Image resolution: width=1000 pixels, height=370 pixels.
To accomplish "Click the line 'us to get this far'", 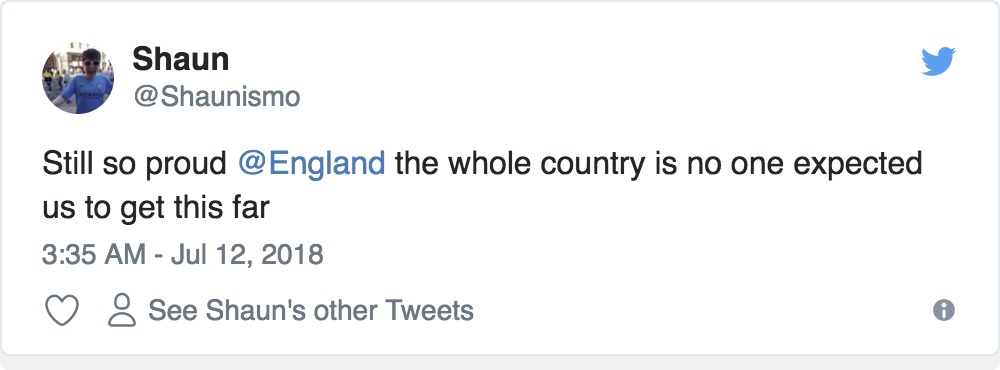I will pos(156,207).
